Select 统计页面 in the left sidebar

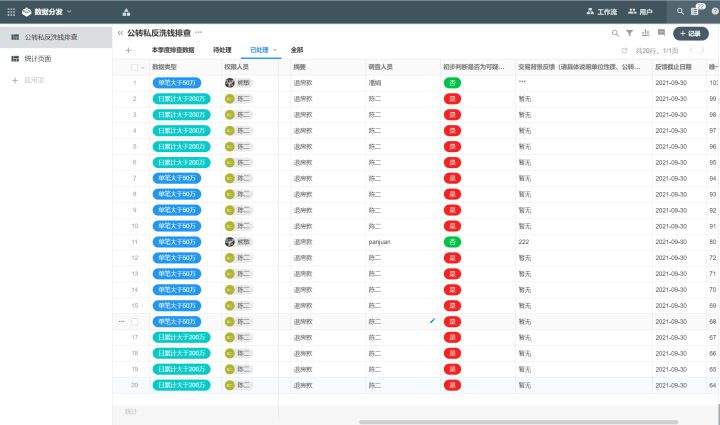[x=38, y=59]
